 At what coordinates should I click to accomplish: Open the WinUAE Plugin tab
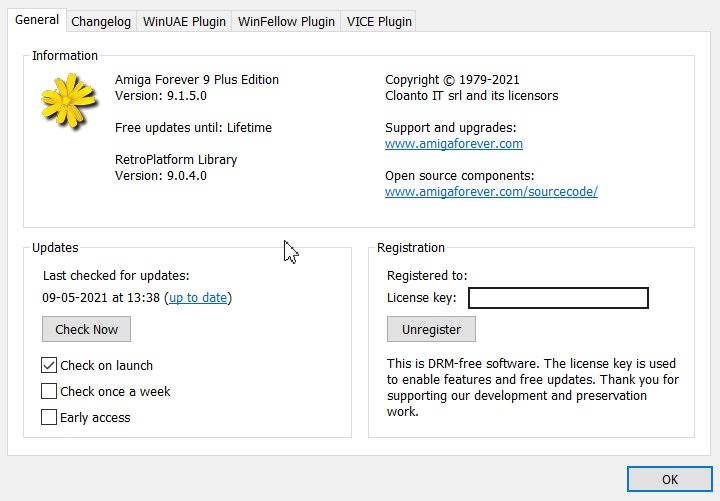(x=184, y=22)
